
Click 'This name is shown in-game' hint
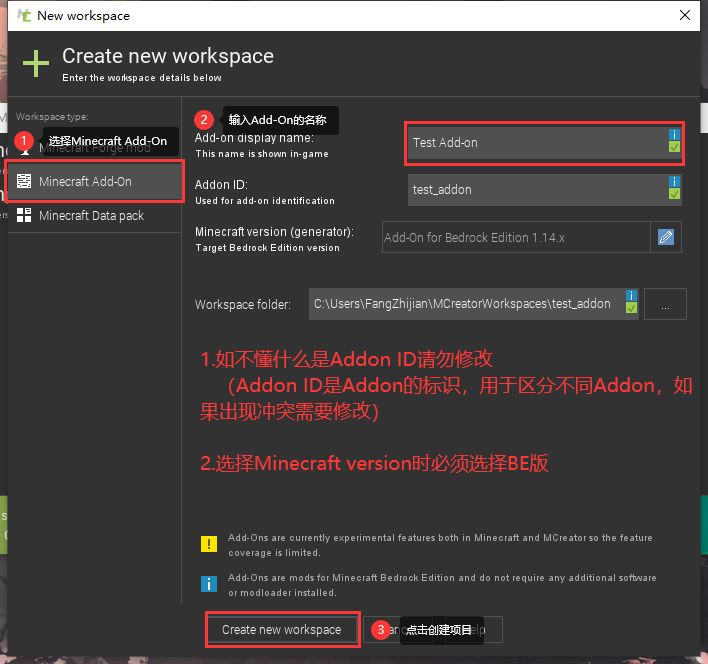click(x=262, y=153)
